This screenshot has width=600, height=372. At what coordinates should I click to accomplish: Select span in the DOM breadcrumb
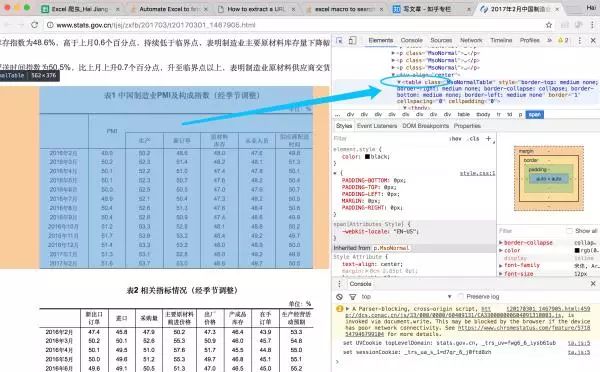point(535,114)
